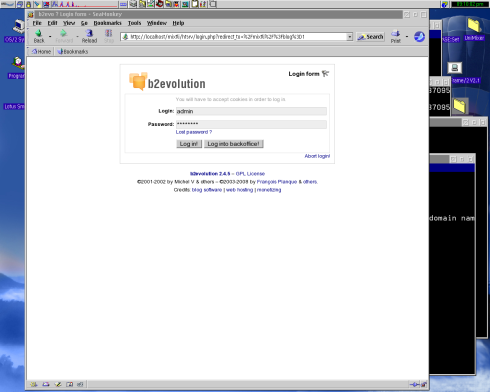490x392 pixels.
Task: Click the Forward navigation arrow
Action: point(64,36)
